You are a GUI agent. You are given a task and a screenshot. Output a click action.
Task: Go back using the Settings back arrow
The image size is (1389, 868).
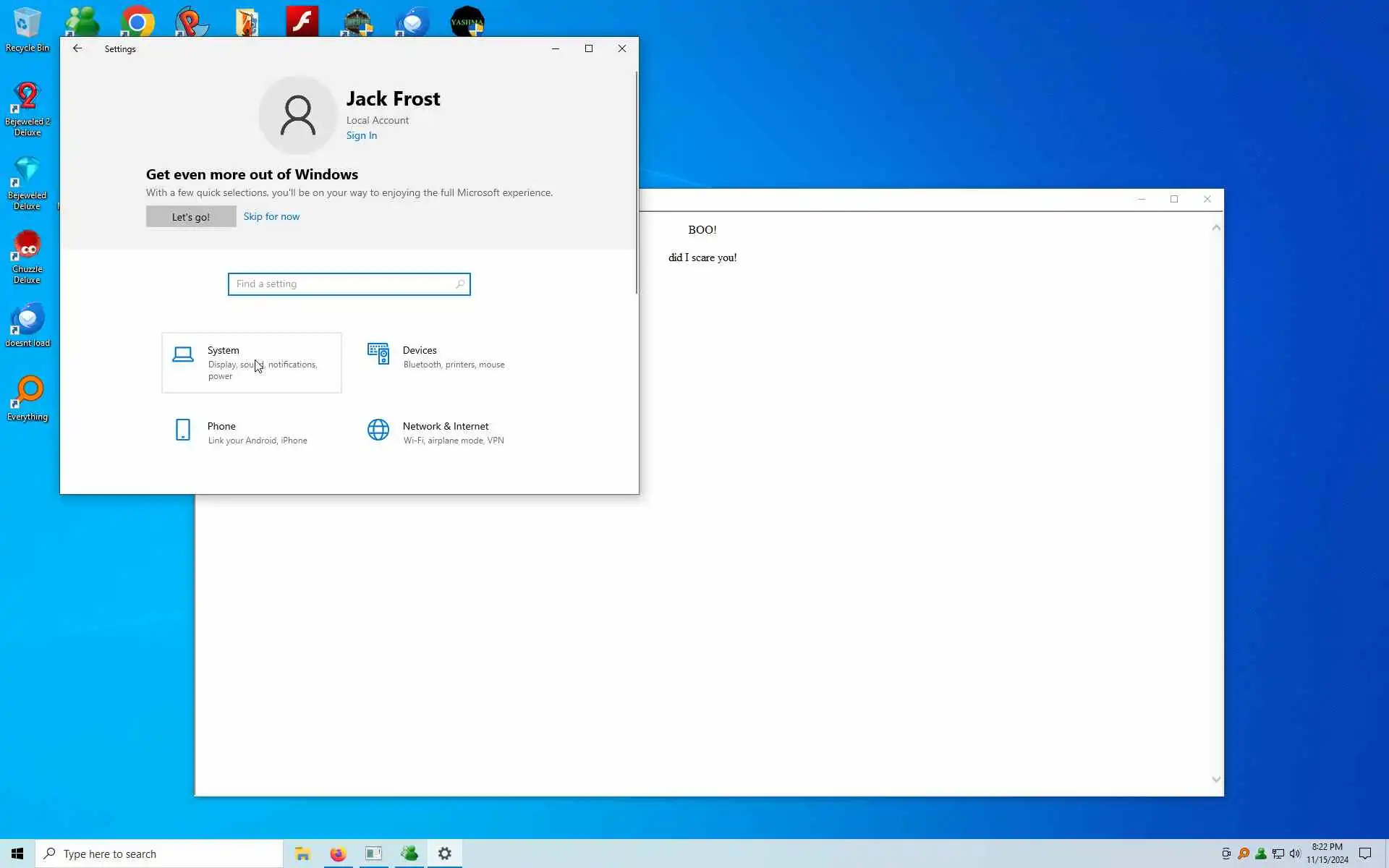click(x=77, y=48)
